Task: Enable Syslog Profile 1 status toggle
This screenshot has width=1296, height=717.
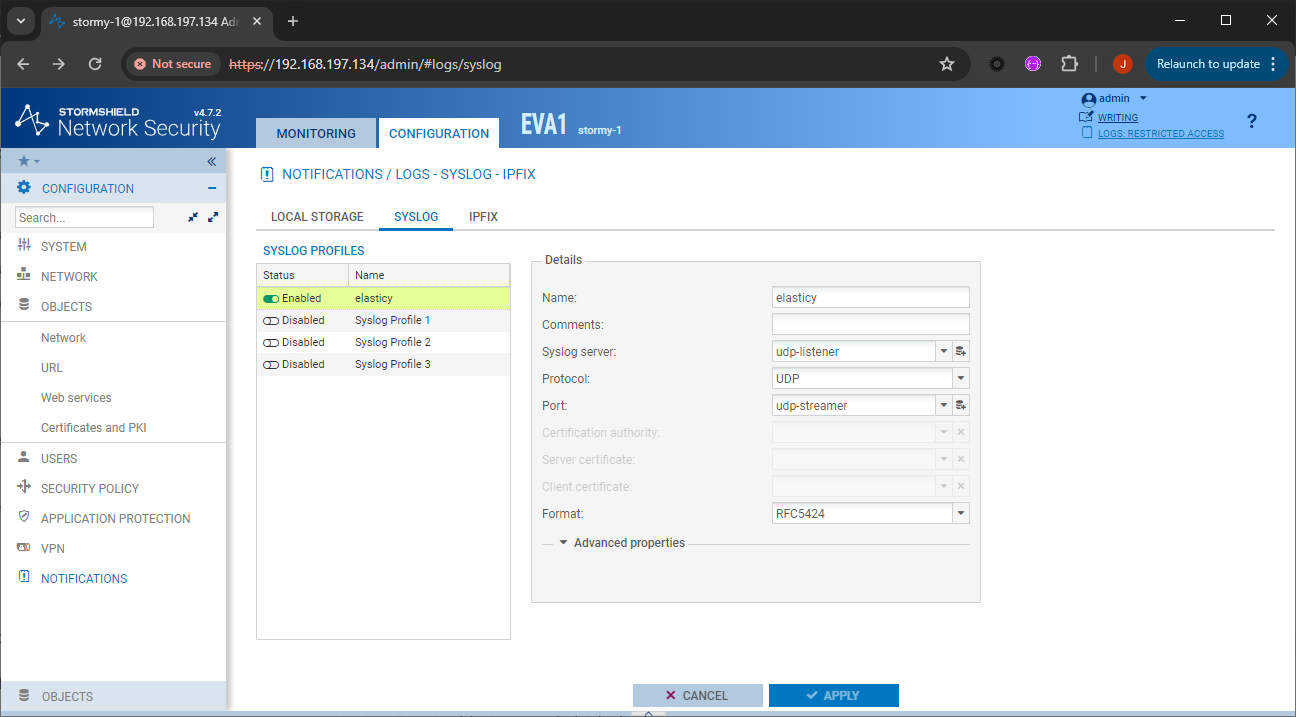Action: click(x=270, y=320)
